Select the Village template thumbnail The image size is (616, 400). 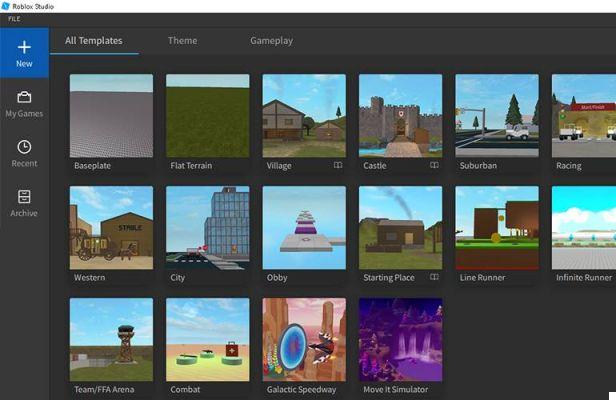point(304,116)
